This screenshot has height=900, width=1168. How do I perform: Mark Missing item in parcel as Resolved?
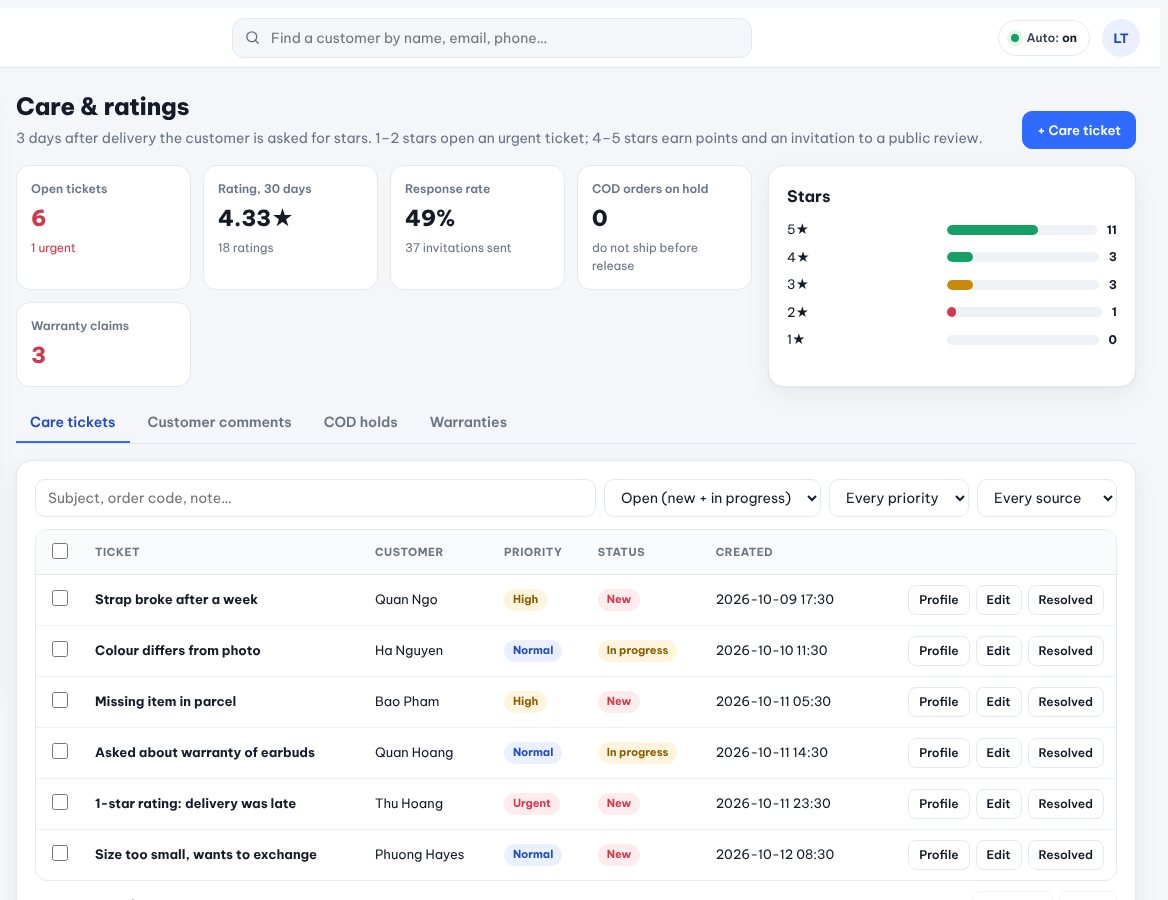1065,702
